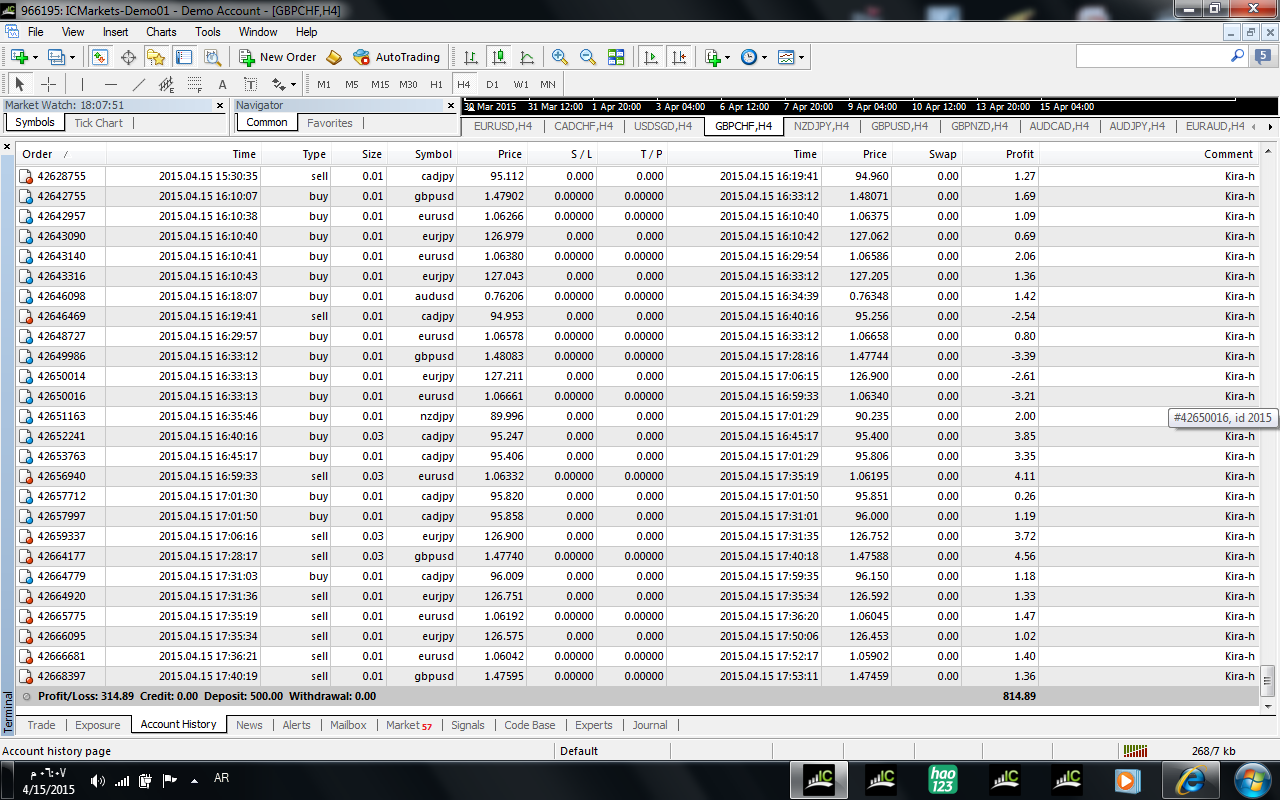
Task: Switch timeframe to MN
Action: pos(548,84)
